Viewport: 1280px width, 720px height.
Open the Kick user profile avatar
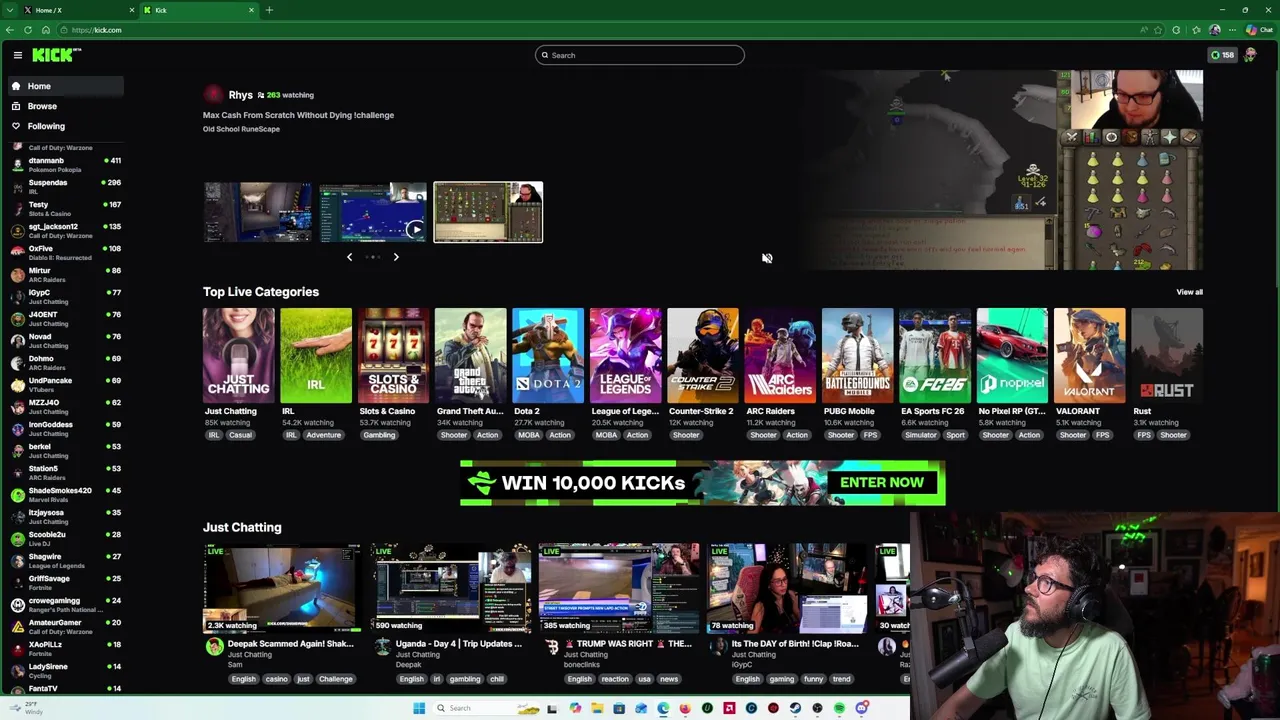tap(1250, 55)
